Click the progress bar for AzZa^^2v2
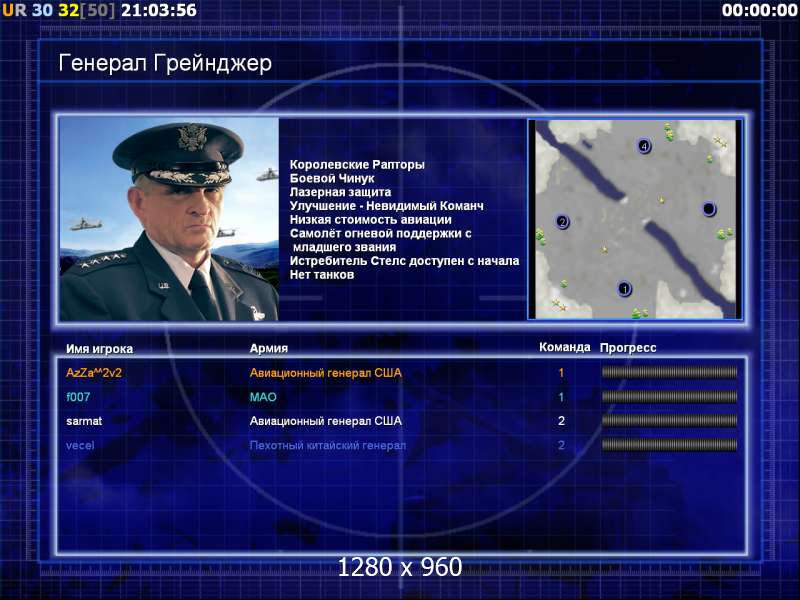This screenshot has width=800, height=600. pyautogui.click(x=669, y=372)
